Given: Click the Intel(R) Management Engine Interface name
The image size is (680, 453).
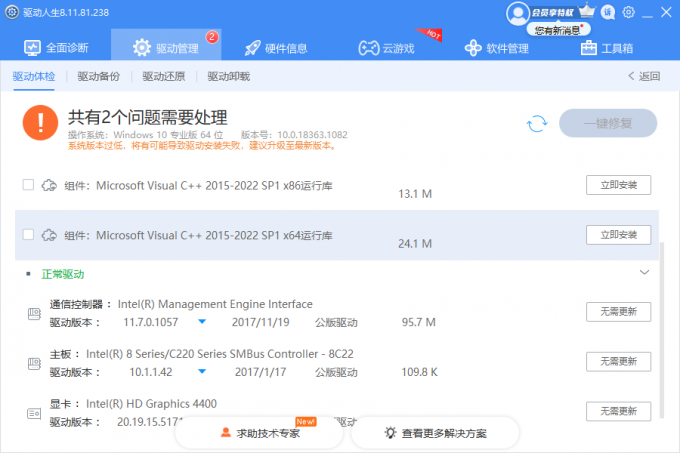Looking at the screenshot, I should click(215, 304).
